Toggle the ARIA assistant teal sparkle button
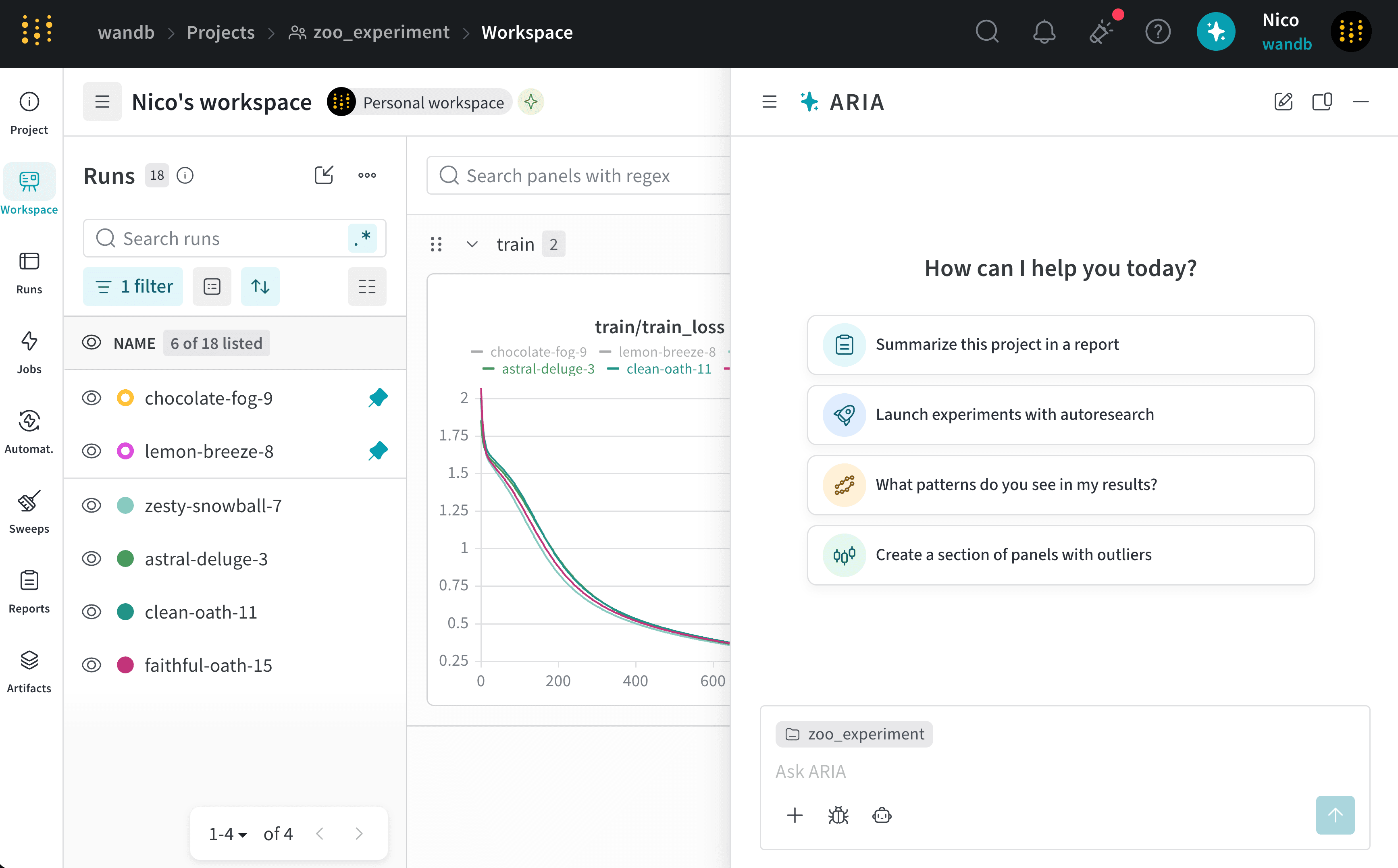 (x=1216, y=31)
